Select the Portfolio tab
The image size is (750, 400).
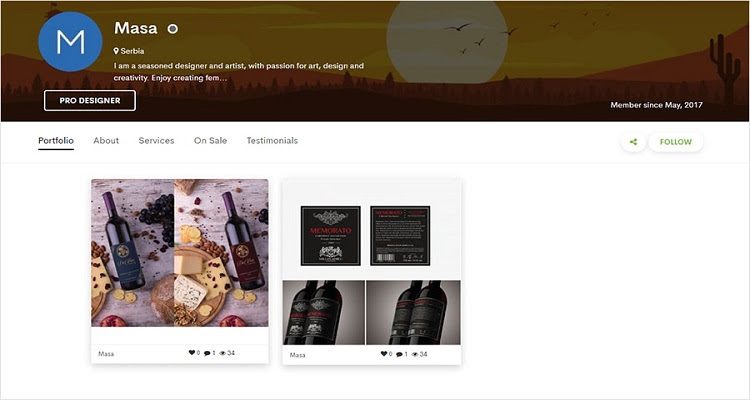(56, 141)
